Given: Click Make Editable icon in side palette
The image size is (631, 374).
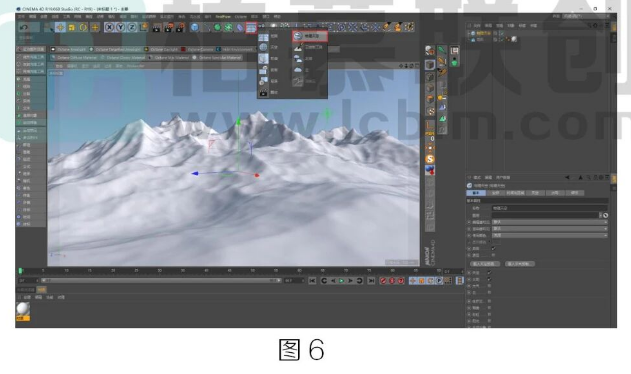Looking at the screenshot, I should coord(430,50).
